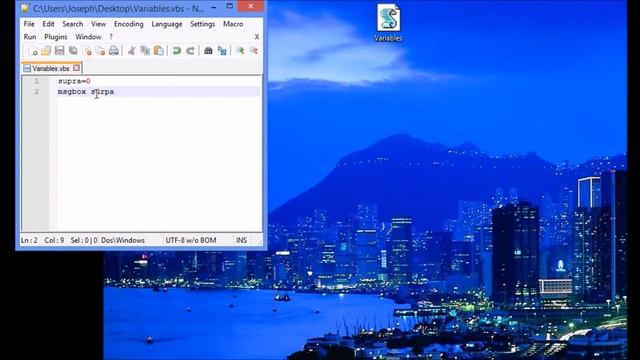Click the word 'surpa' on line 2
The width and height of the screenshot is (640, 360).
click(102, 91)
